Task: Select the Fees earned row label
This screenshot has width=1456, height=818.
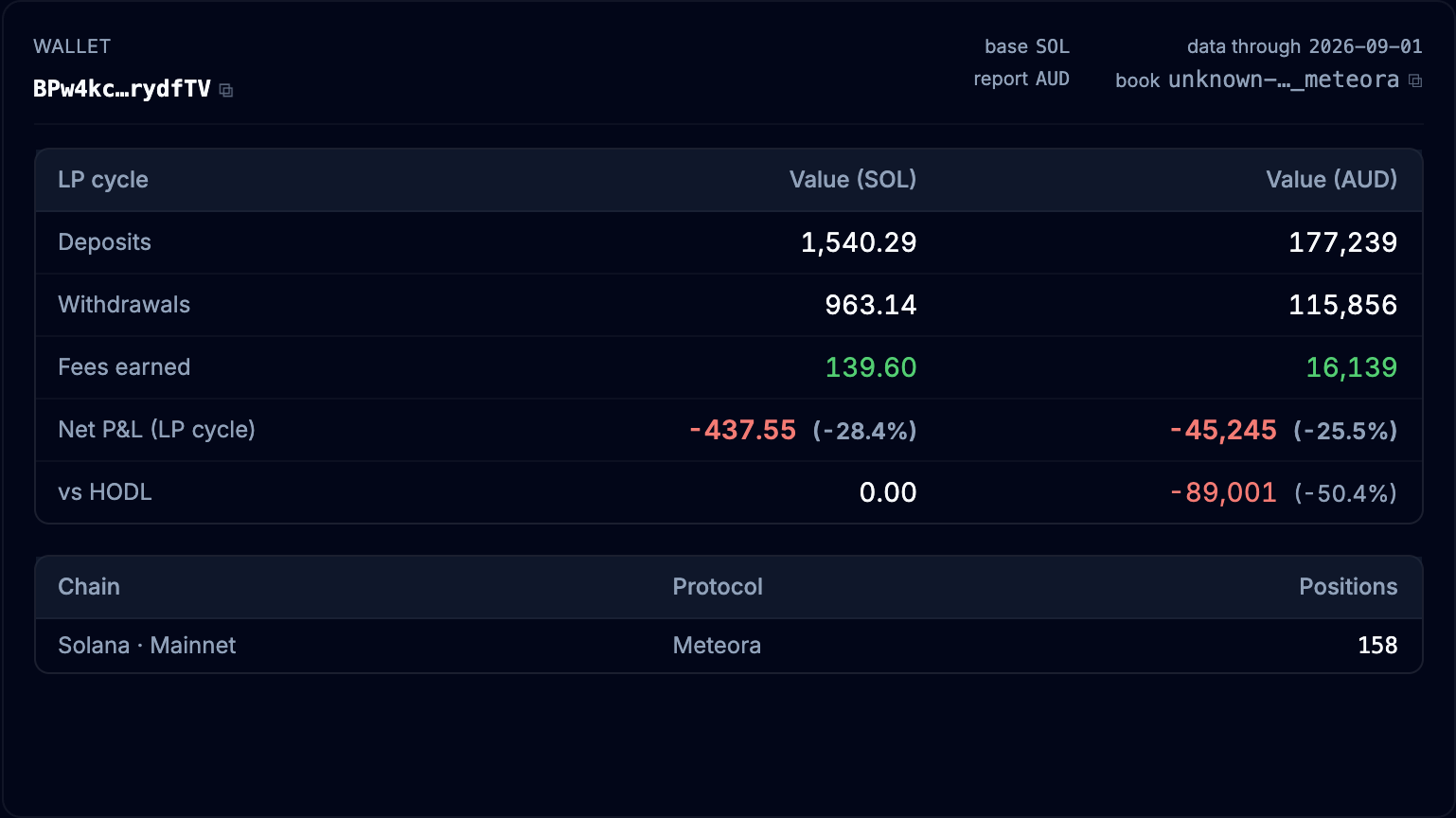Action: tap(124, 367)
